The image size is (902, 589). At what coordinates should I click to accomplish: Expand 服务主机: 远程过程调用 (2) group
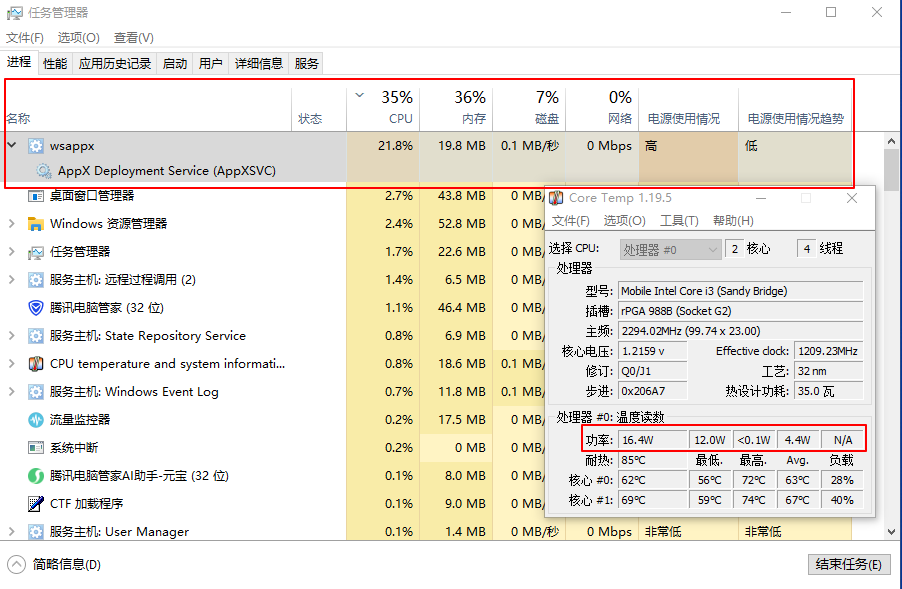[x=12, y=280]
